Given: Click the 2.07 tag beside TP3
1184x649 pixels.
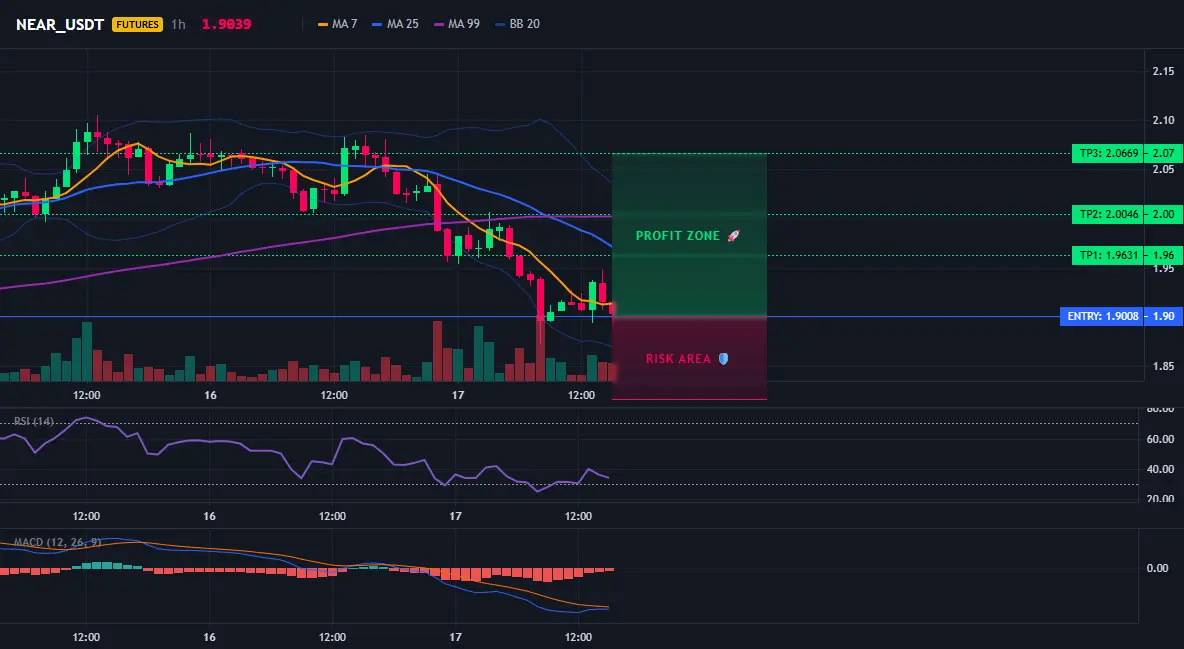Looking at the screenshot, I should click(1163, 153).
